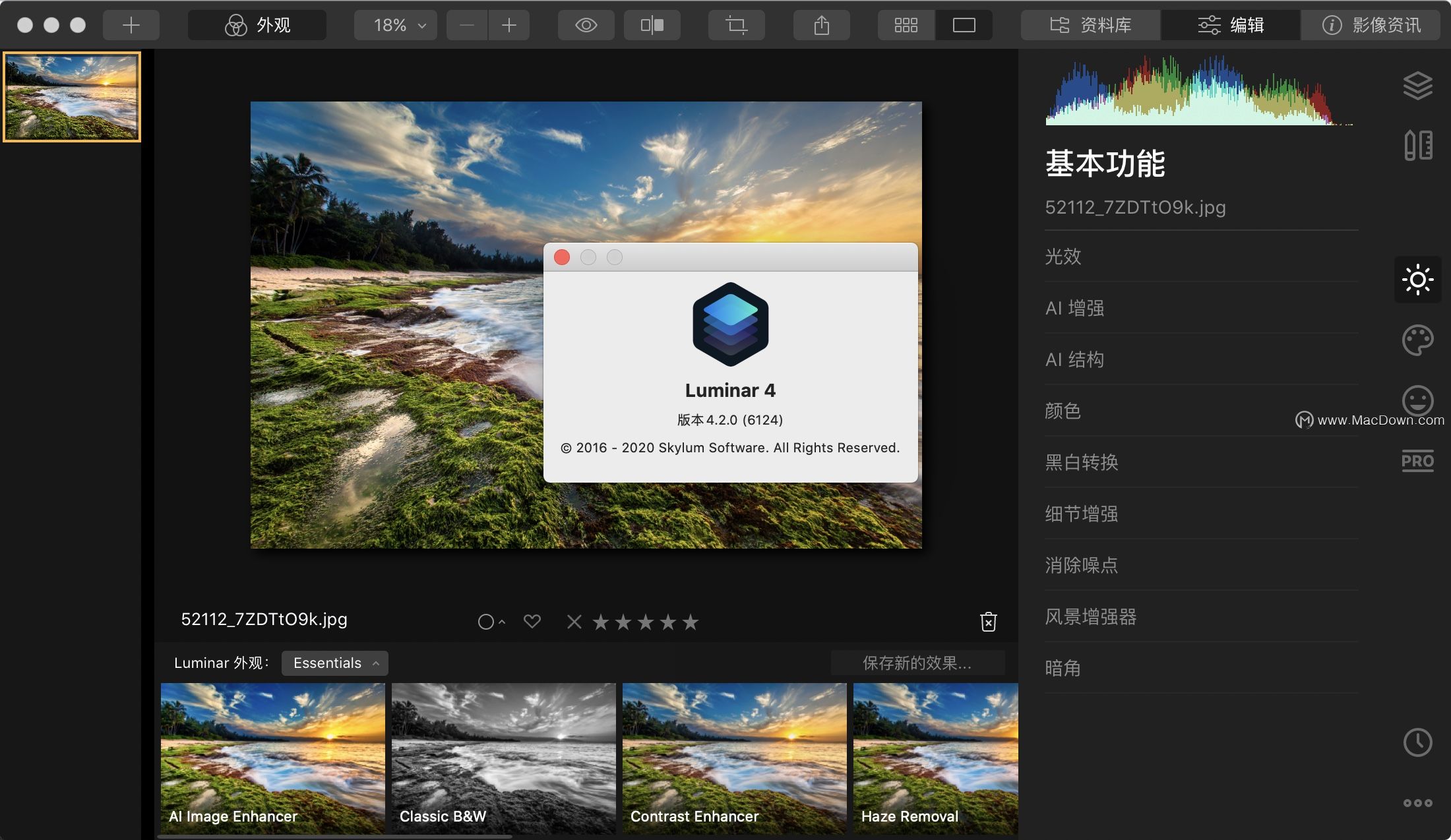Set rating to three stars

pos(646,622)
